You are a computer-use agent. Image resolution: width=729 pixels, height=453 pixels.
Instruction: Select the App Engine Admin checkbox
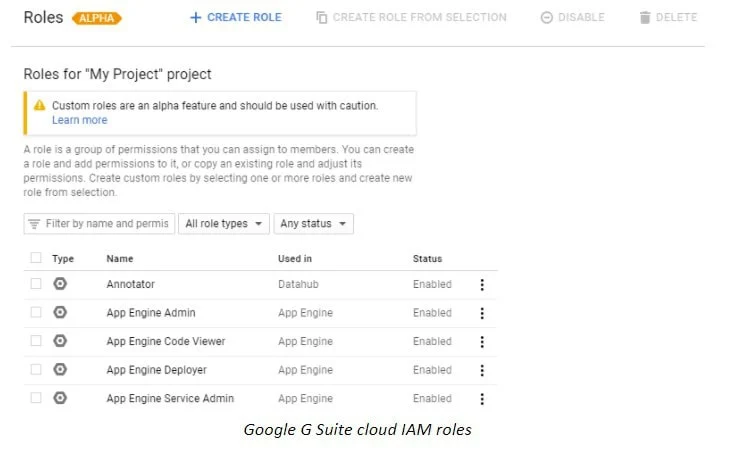pyautogui.click(x=36, y=312)
